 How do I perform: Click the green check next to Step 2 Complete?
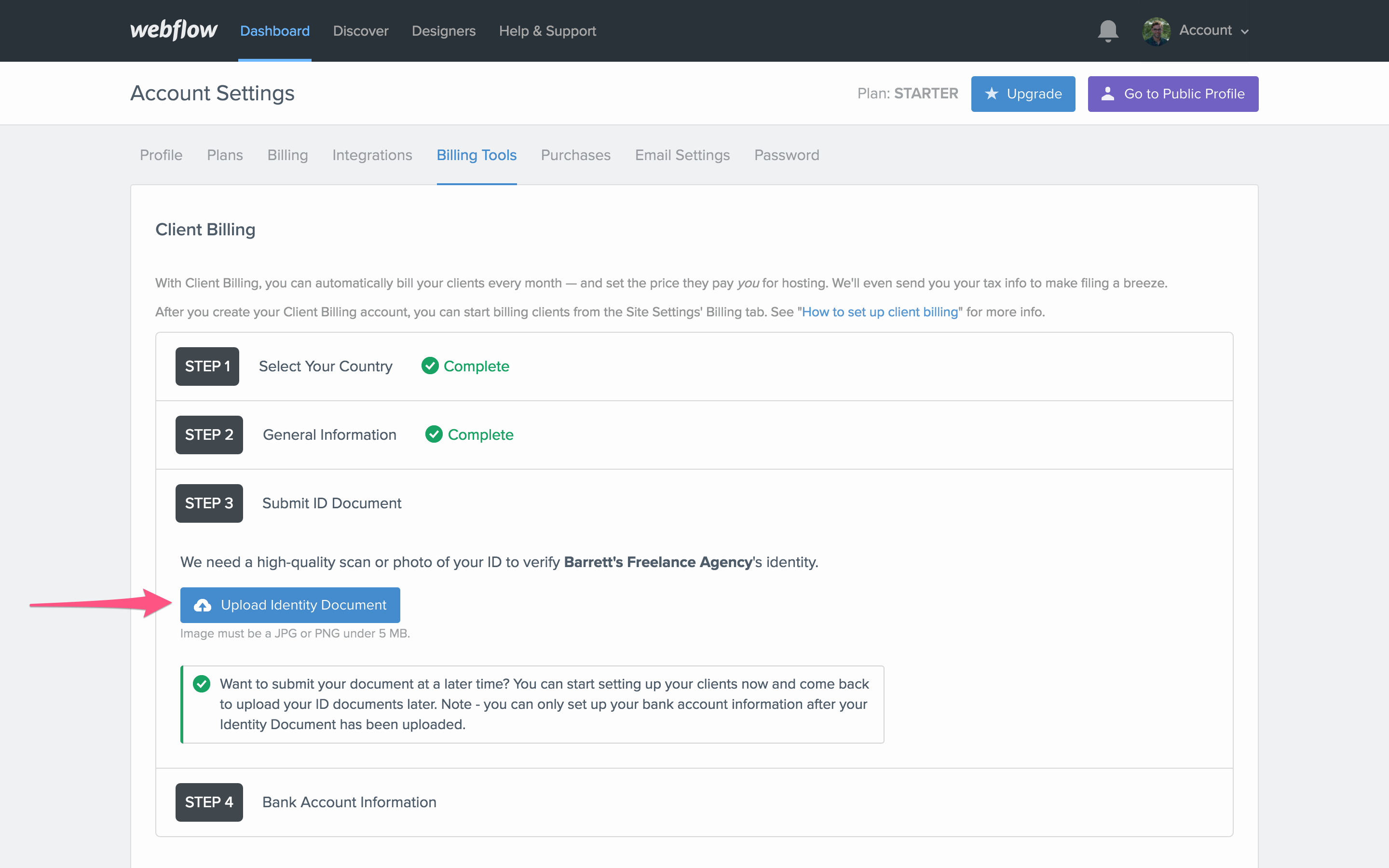point(434,434)
